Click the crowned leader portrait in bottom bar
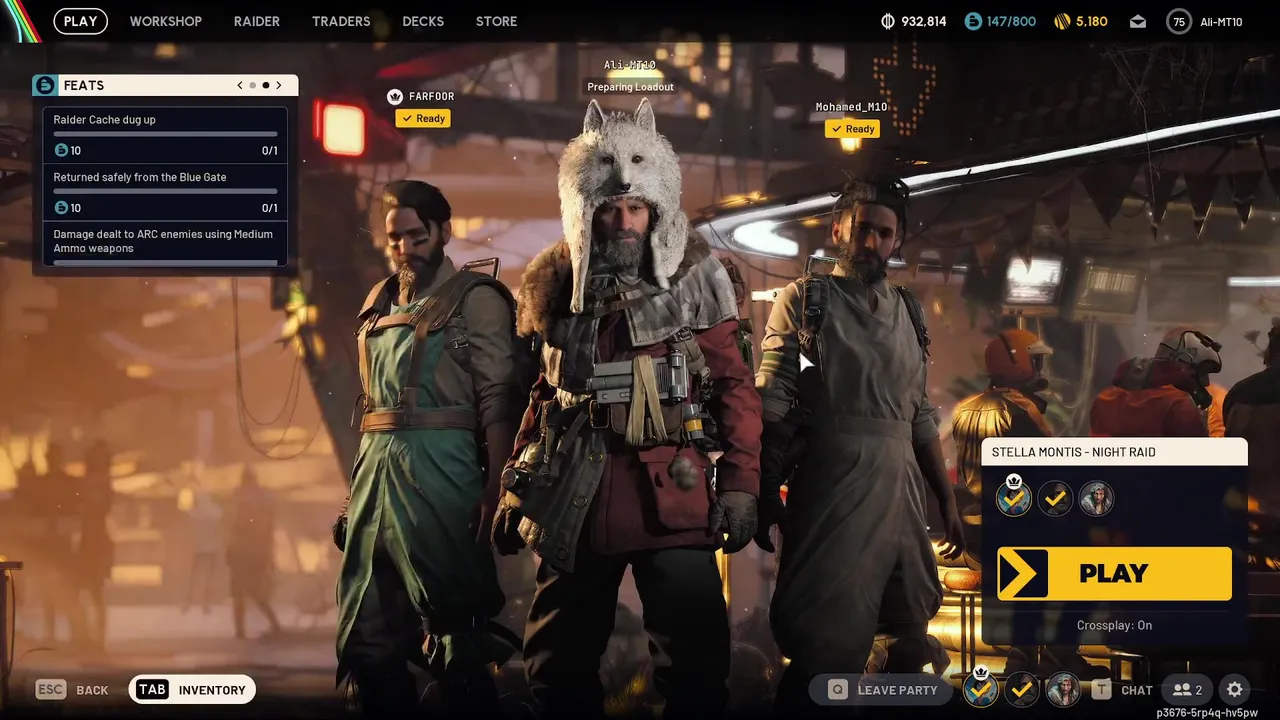 pos(981,688)
